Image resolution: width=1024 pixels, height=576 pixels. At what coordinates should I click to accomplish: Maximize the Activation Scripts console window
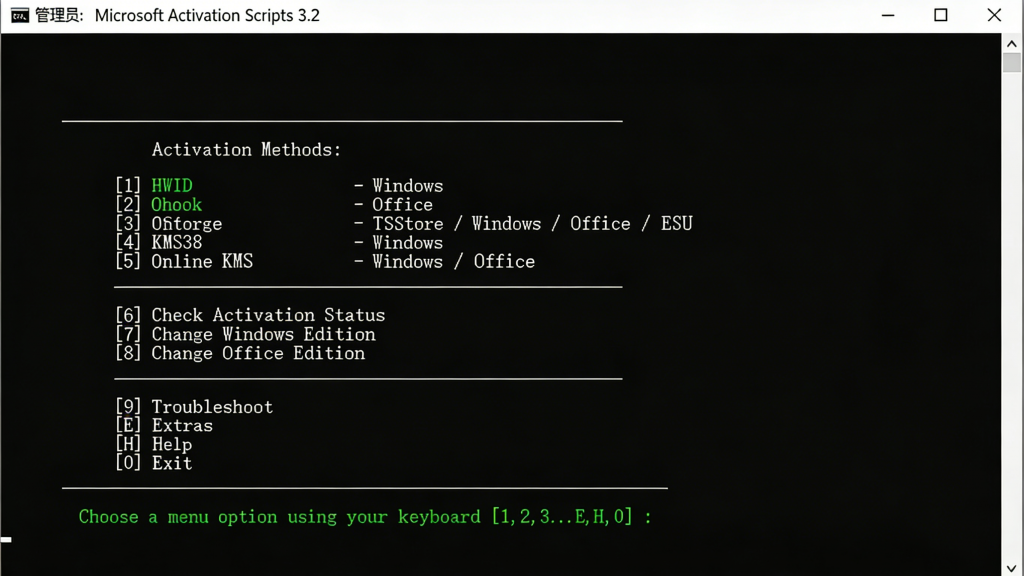click(941, 15)
